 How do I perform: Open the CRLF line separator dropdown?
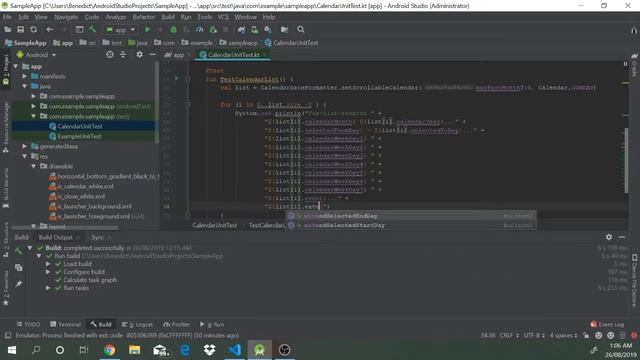click(509, 335)
